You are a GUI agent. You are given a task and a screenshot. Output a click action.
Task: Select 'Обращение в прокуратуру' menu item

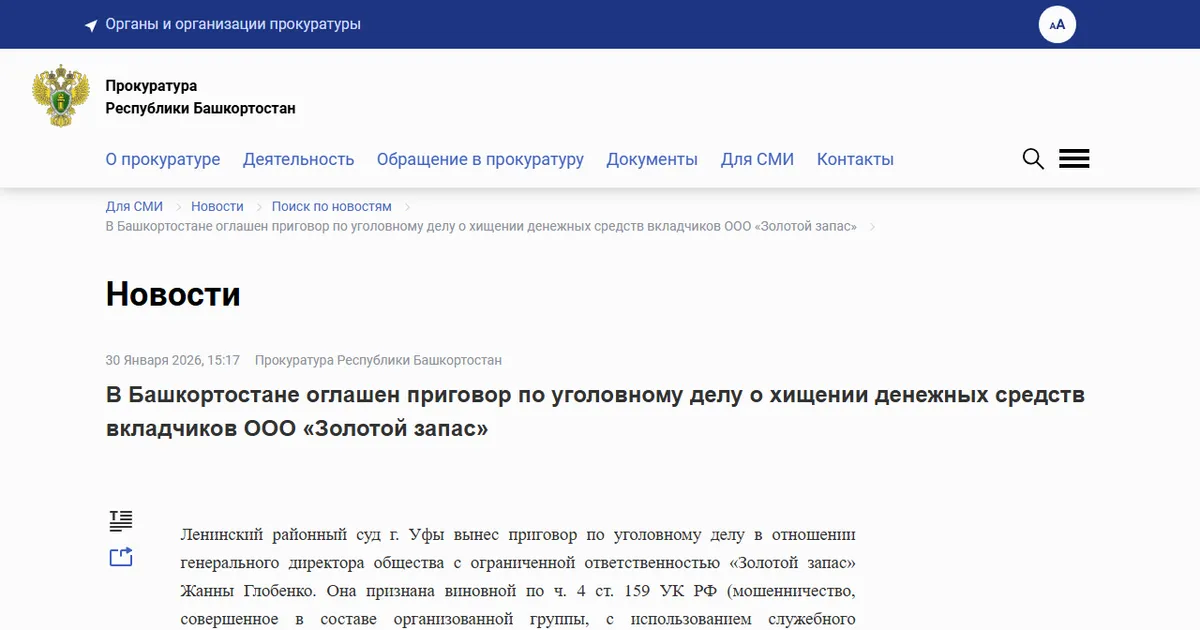pyautogui.click(x=480, y=159)
